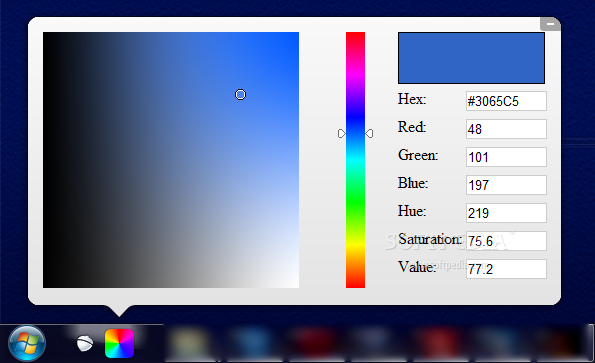
Task: Open the Windows Start orb
Action: 27,343
